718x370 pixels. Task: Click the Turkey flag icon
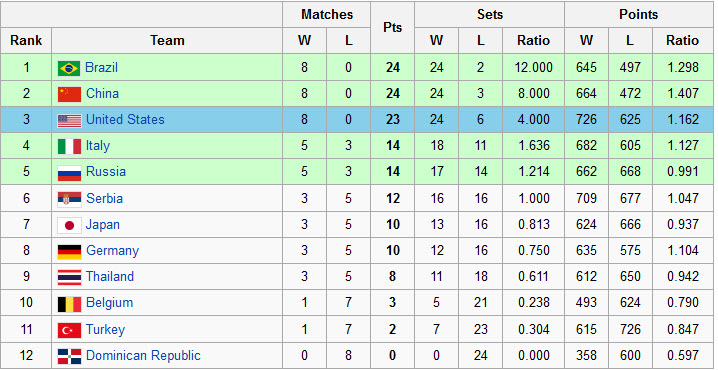pyautogui.click(x=70, y=330)
